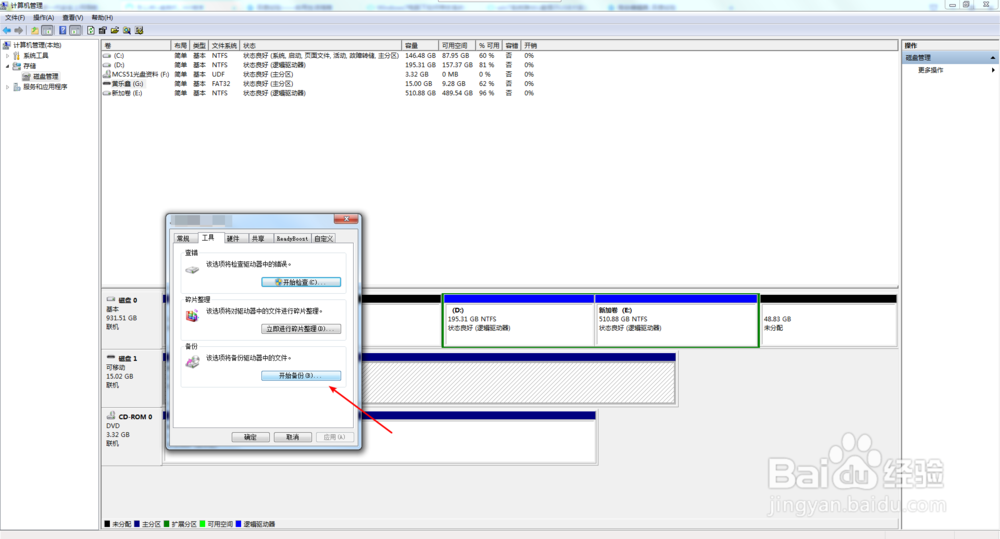Screen dimensions: 1000x539
Task: Click the Refresh toolbar icon
Action: tap(91, 31)
